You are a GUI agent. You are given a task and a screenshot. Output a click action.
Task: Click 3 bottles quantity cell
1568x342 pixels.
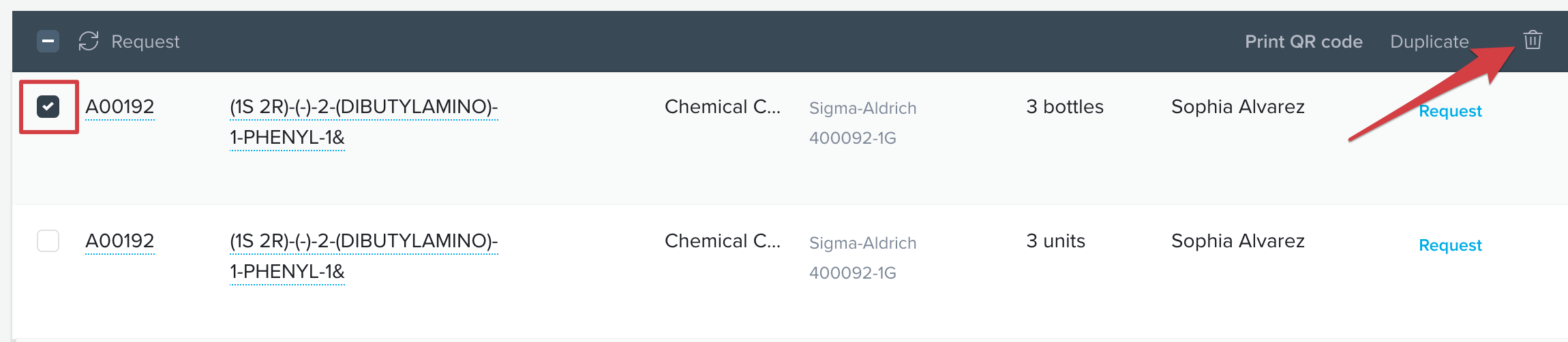tap(1065, 107)
